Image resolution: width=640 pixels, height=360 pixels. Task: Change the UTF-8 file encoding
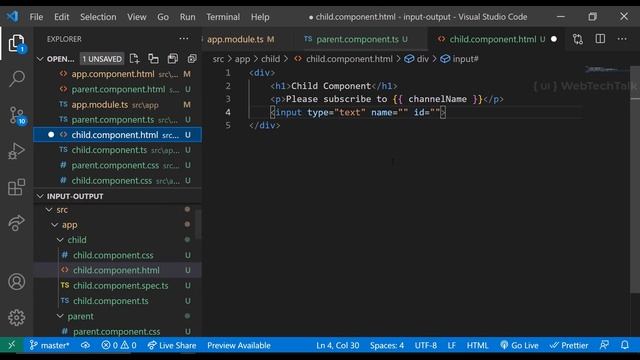coord(426,345)
